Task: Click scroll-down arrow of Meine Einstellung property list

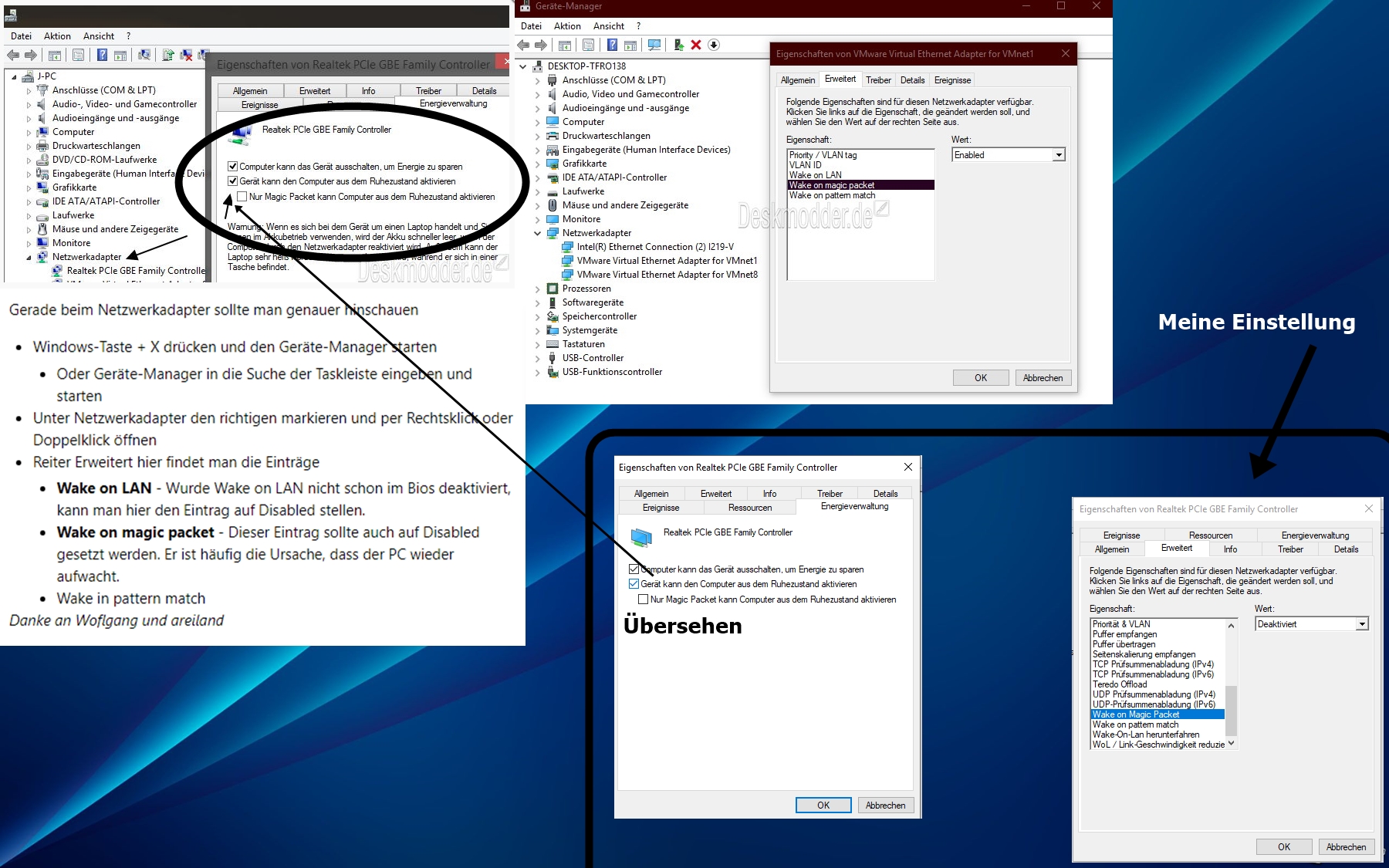Action: point(1231,744)
